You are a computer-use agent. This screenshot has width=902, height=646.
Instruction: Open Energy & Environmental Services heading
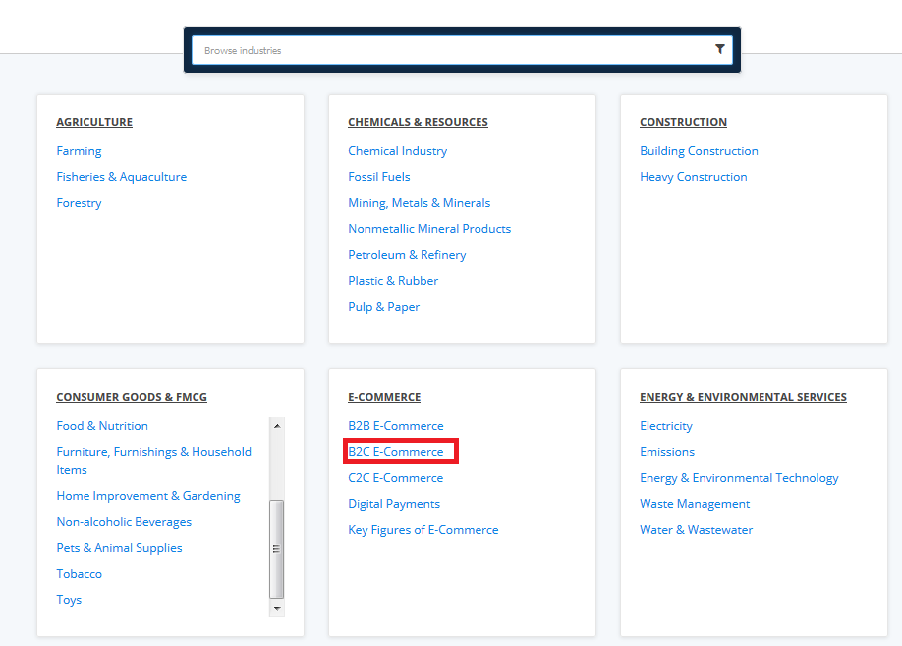pos(743,397)
